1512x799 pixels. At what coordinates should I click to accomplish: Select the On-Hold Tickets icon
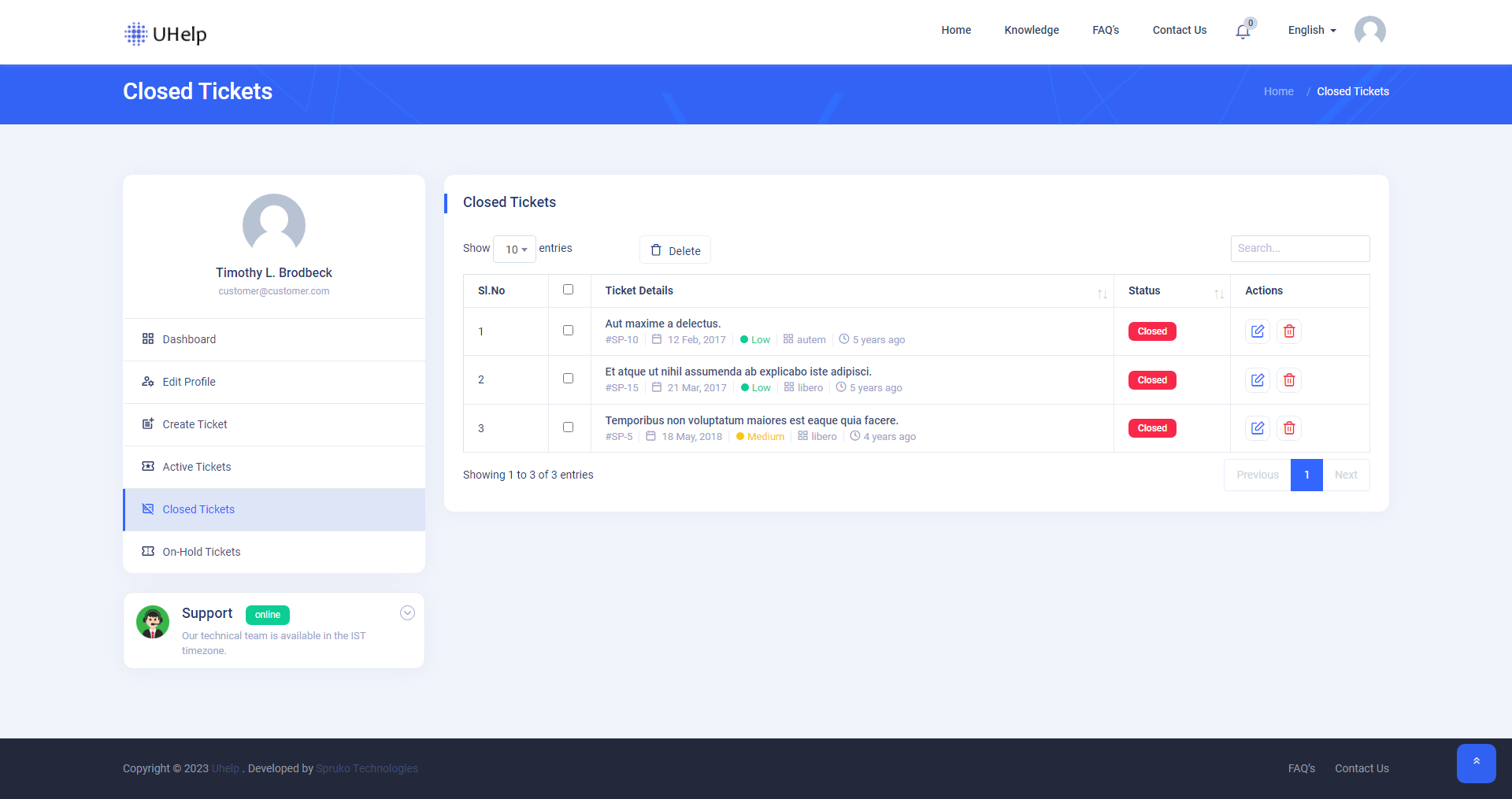pyautogui.click(x=148, y=552)
